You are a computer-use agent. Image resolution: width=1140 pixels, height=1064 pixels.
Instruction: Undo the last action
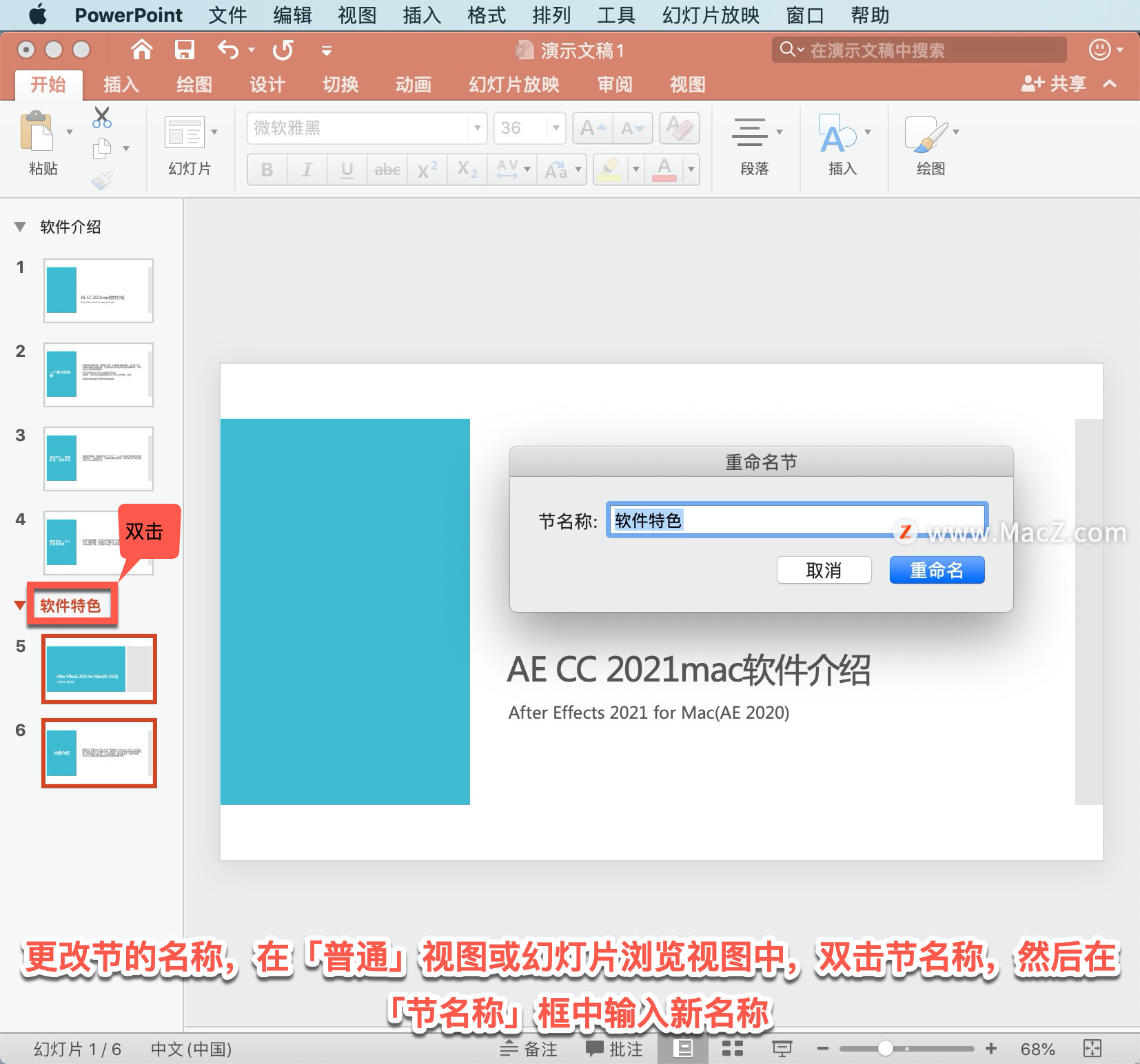(228, 50)
